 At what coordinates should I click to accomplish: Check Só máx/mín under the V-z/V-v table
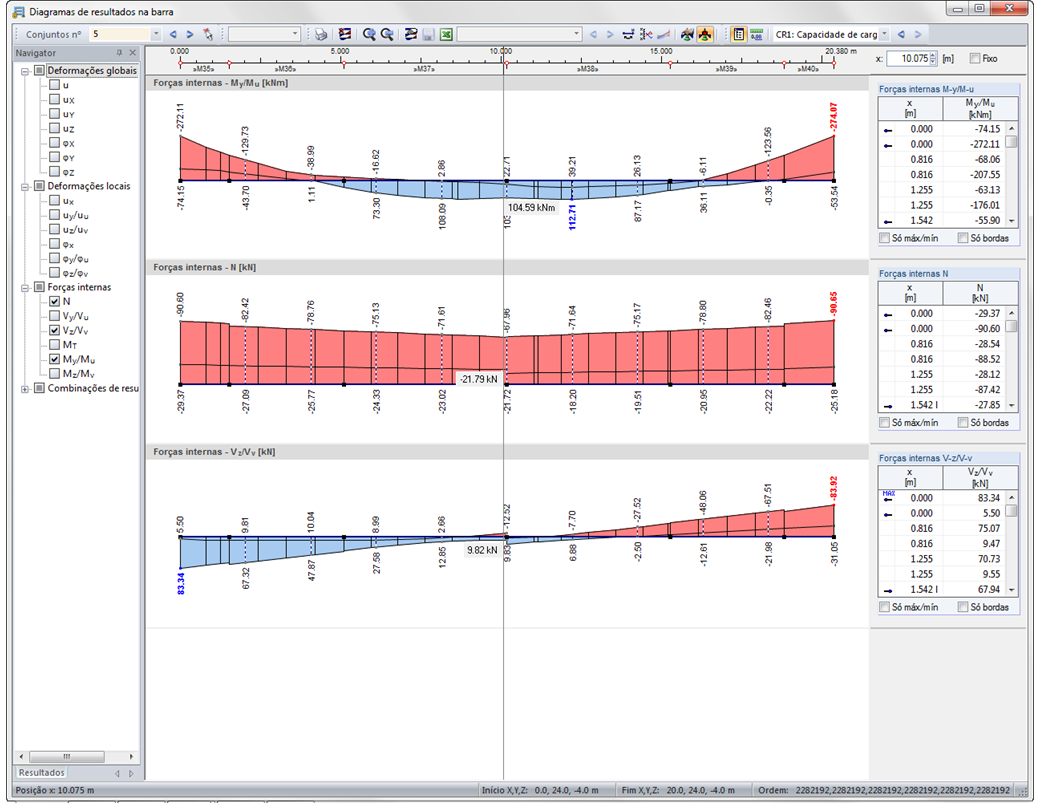tap(884, 607)
